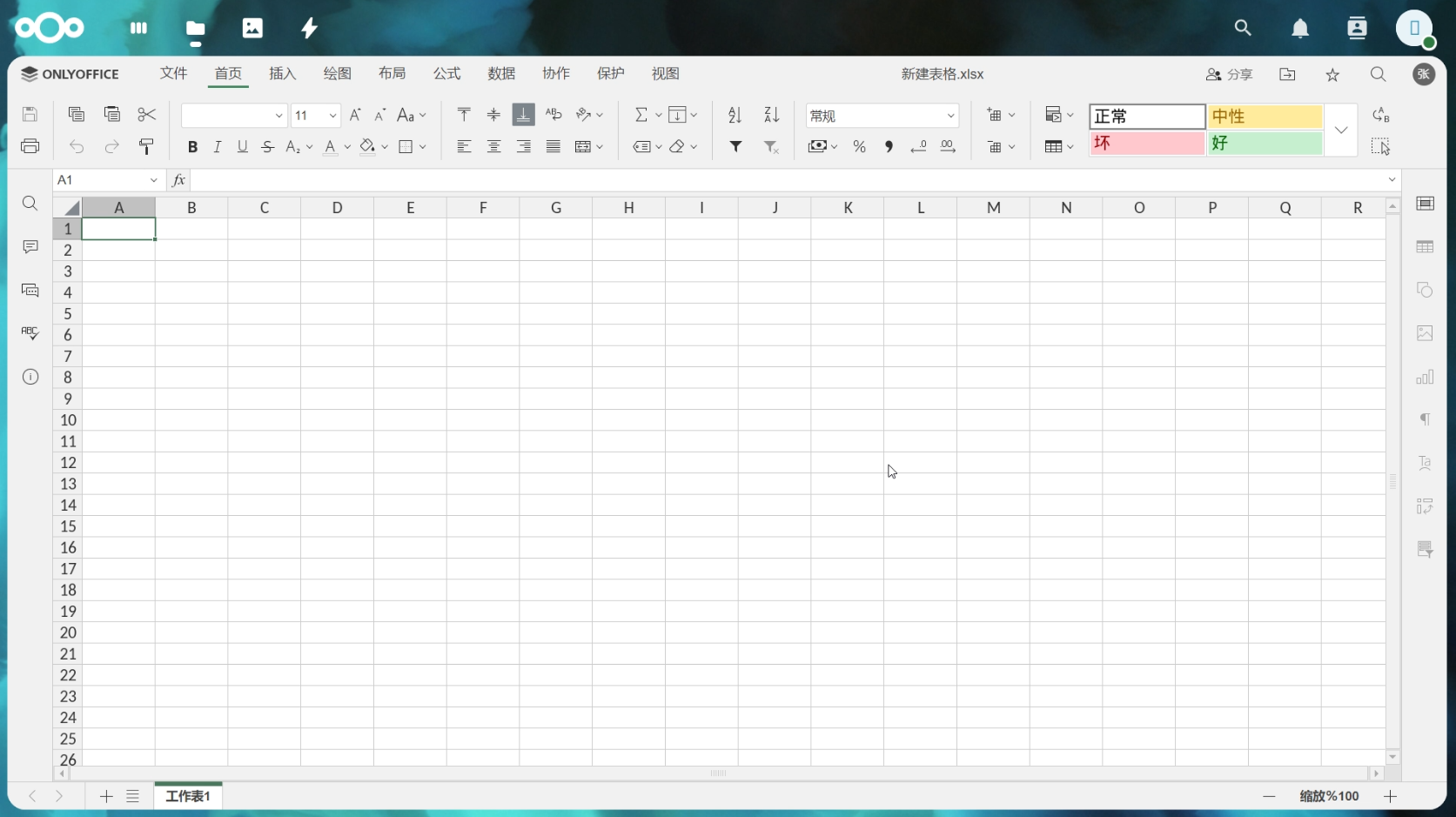Open image settings in right sidebar
This screenshot has height=817, width=1456.
point(1425,333)
